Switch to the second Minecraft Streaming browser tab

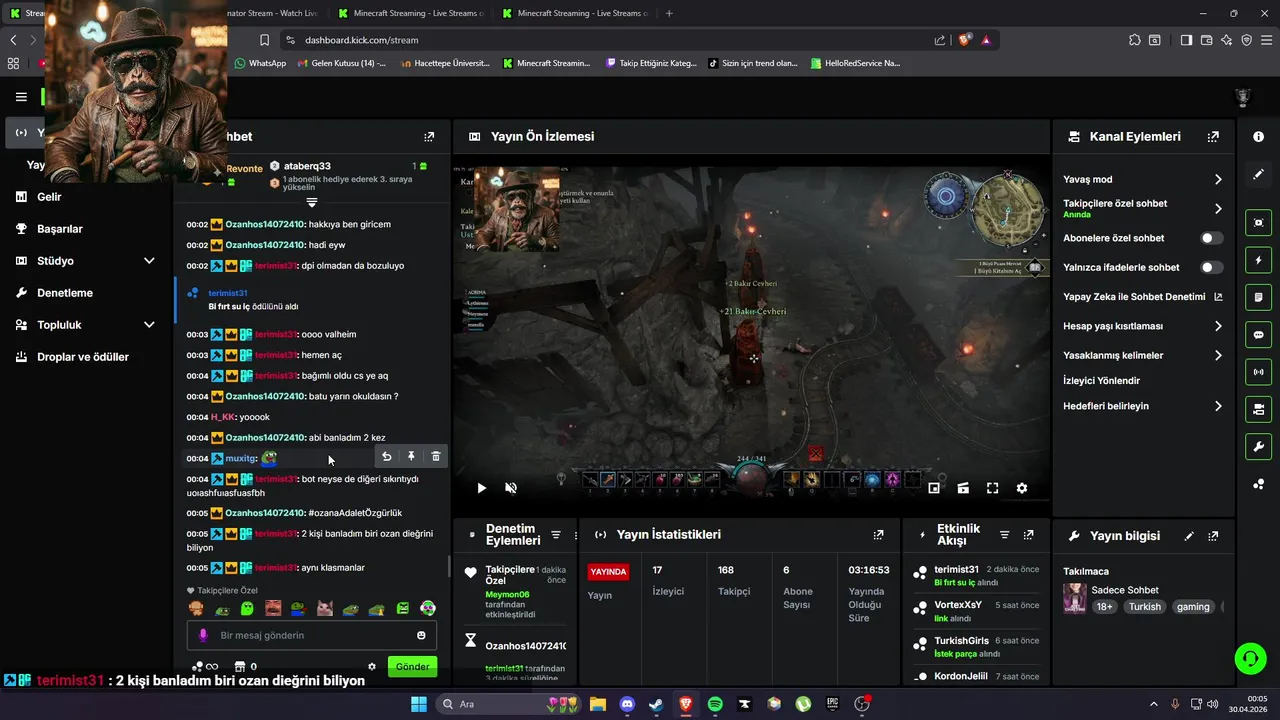[x=575, y=13]
